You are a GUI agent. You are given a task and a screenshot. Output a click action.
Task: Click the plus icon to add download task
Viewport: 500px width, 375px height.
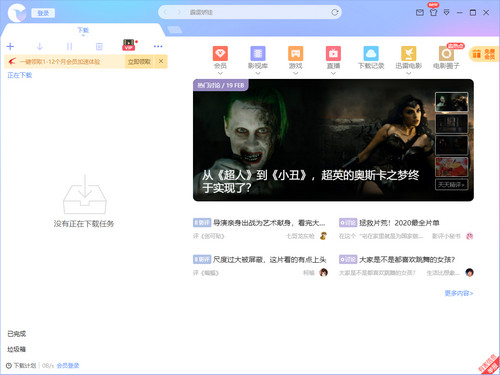coord(10,46)
